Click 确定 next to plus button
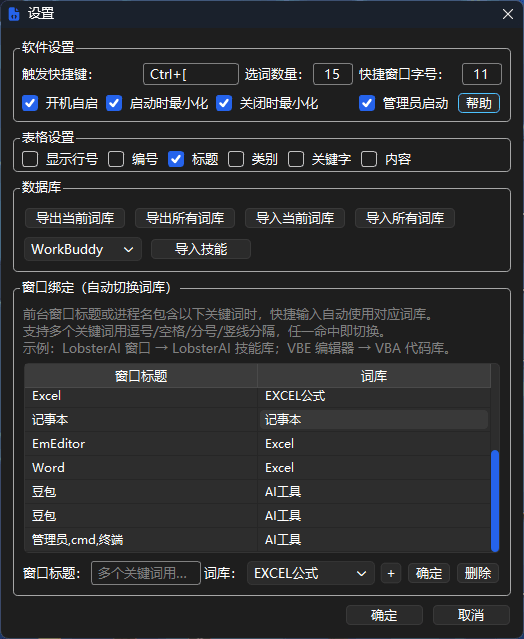Screen dimensions: 524x639 point(429,573)
